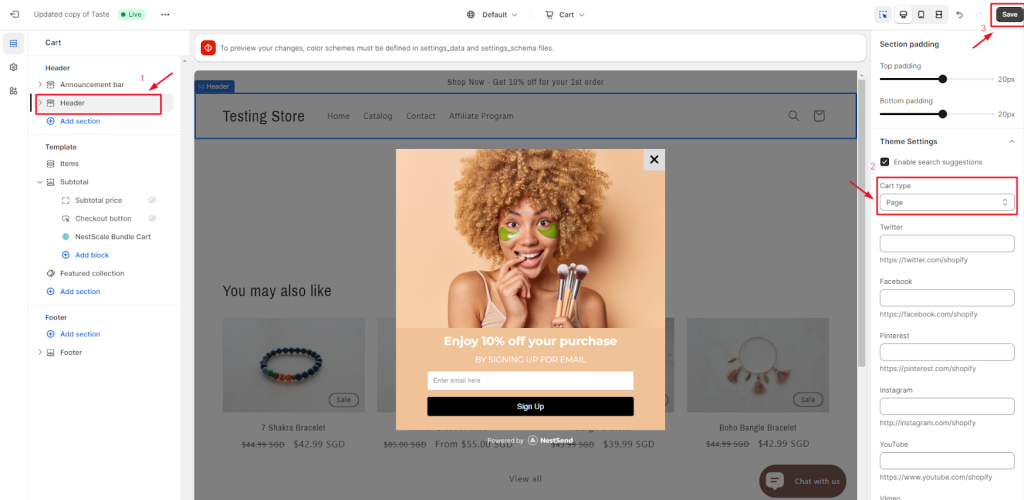The image size is (1024, 500).
Task: Click the Twitter URL input field
Action: coord(947,243)
